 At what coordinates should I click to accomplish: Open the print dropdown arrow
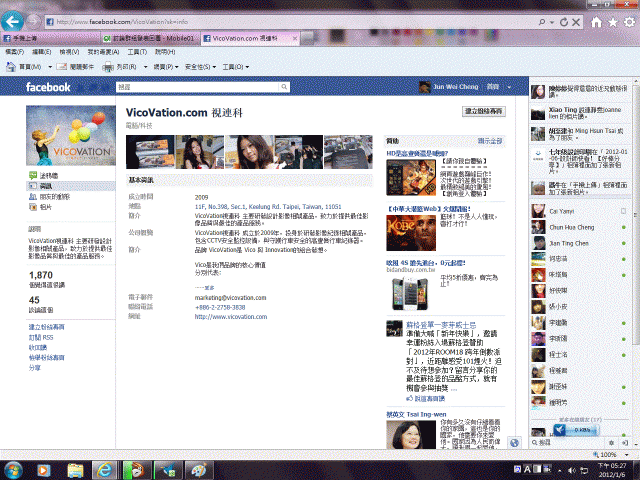pyautogui.click(x=145, y=67)
